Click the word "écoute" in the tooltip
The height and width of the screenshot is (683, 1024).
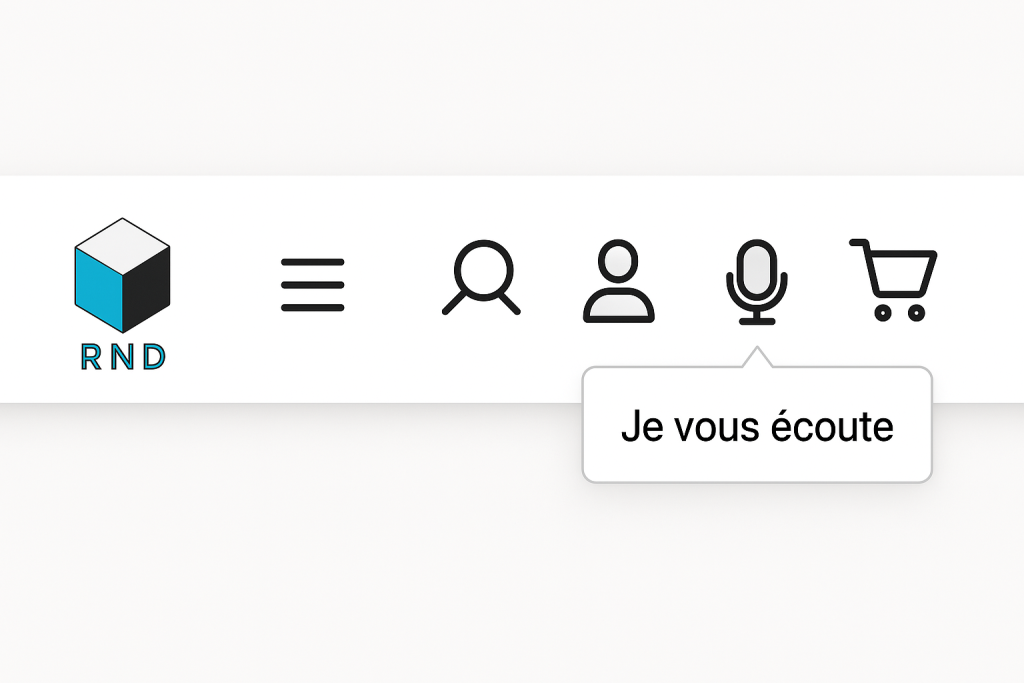coord(833,427)
